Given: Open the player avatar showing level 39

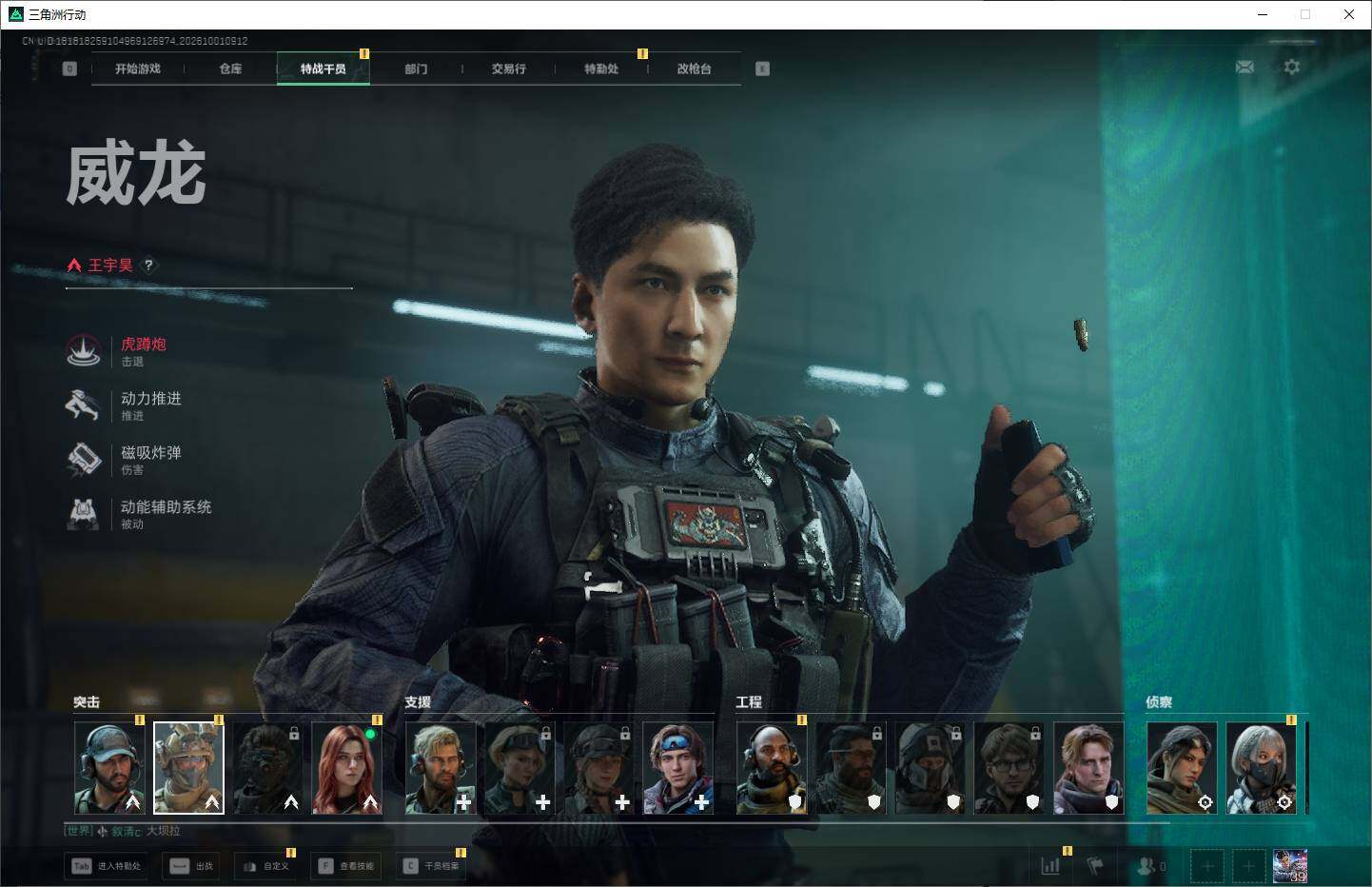Looking at the screenshot, I should 1290,866.
